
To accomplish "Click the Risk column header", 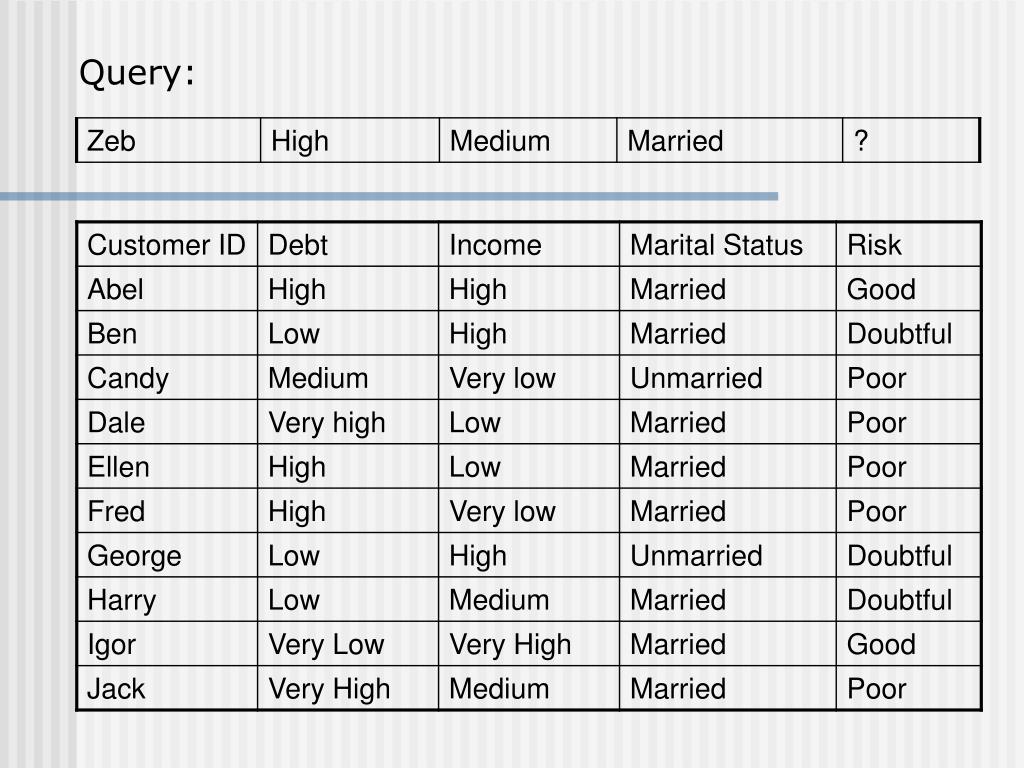I will [908, 245].
